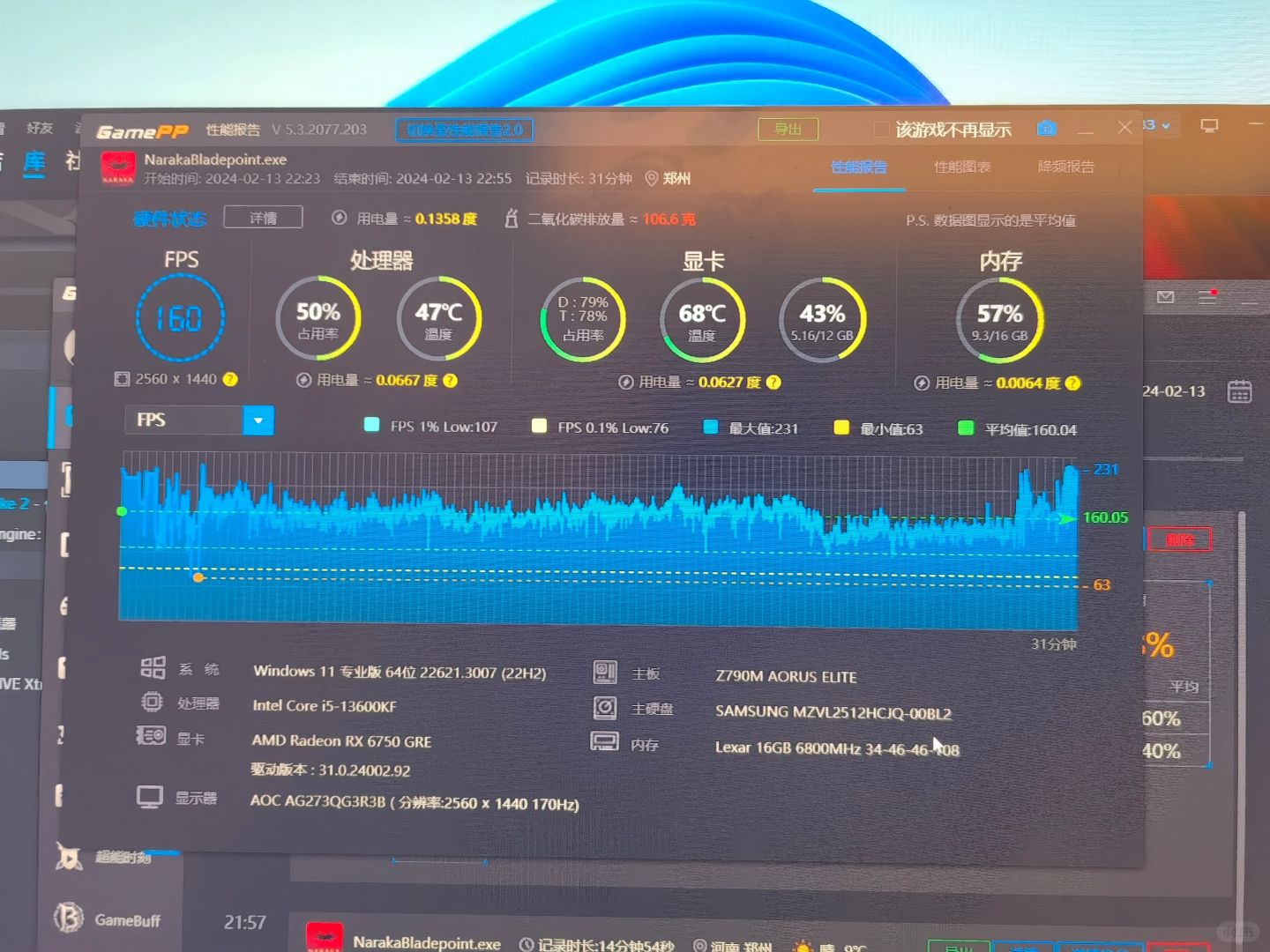Click text SAMSUNG MZVL2512HCJQ-00BL2

click(x=833, y=712)
